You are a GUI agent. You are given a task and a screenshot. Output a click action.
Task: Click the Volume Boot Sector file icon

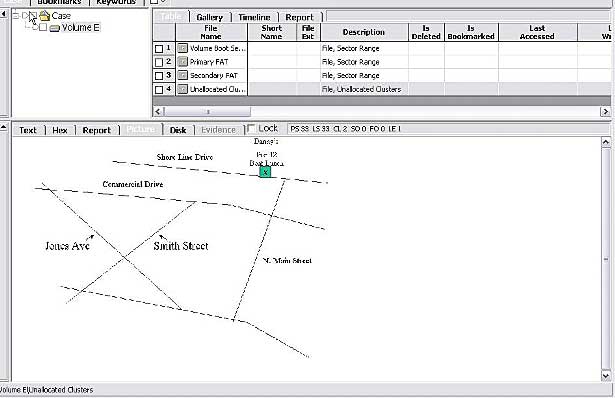[x=182, y=48]
